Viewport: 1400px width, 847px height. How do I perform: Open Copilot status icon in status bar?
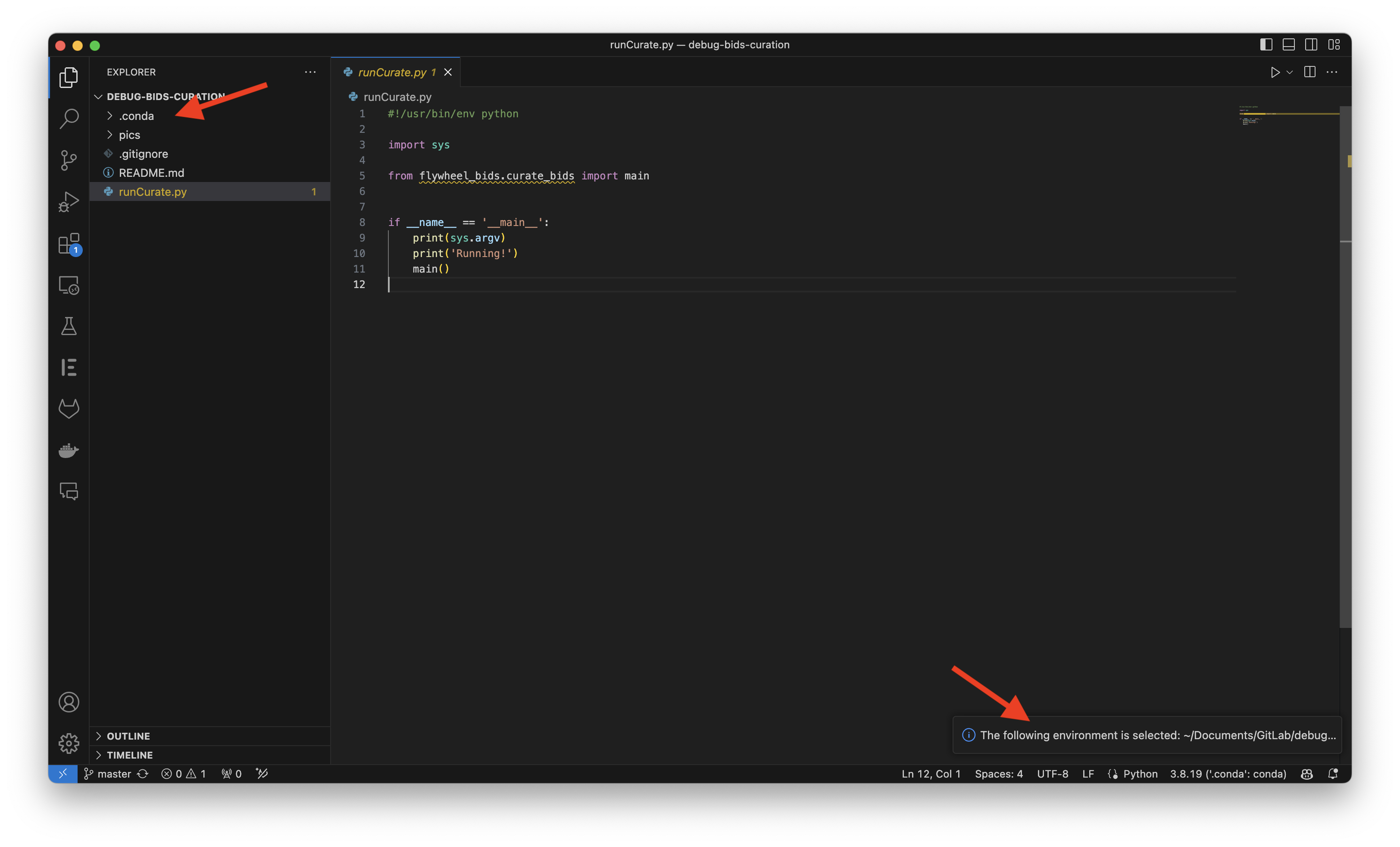[1306, 774]
